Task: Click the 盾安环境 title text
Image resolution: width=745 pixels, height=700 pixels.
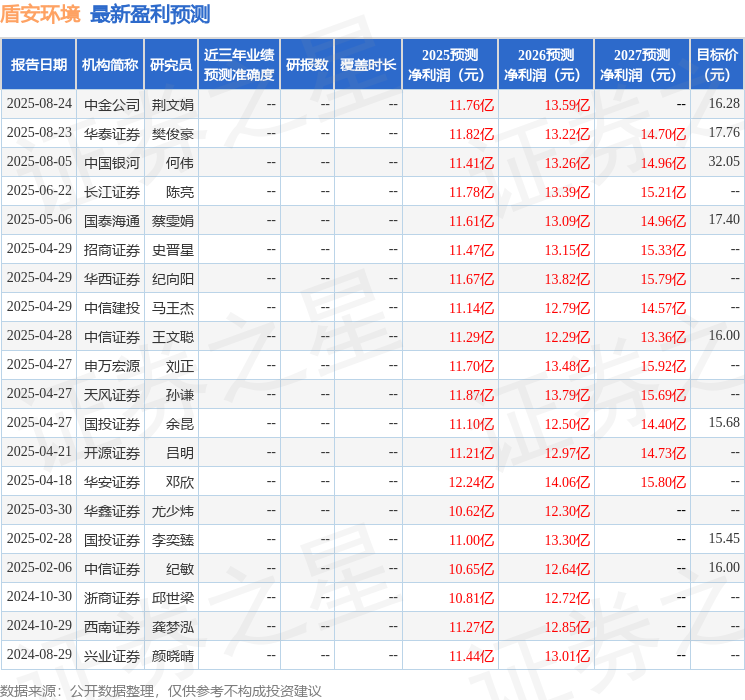Action: point(40,14)
